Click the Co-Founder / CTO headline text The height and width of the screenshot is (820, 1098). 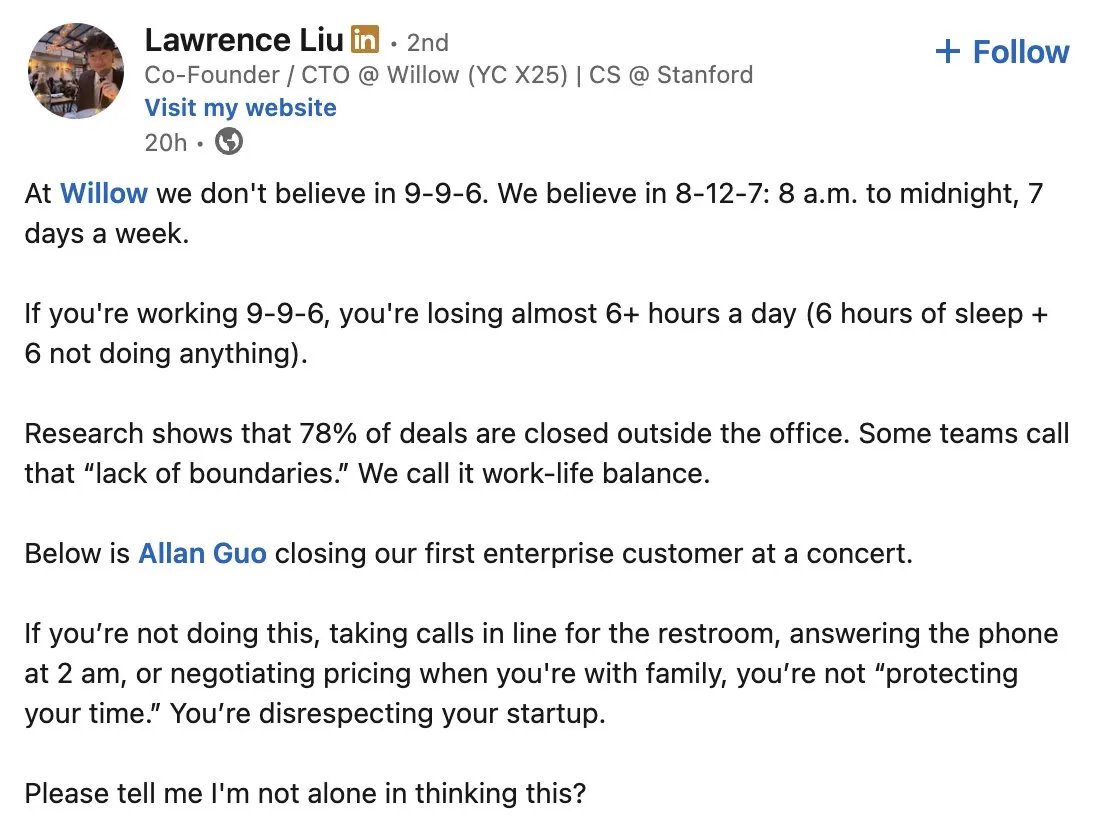248,75
